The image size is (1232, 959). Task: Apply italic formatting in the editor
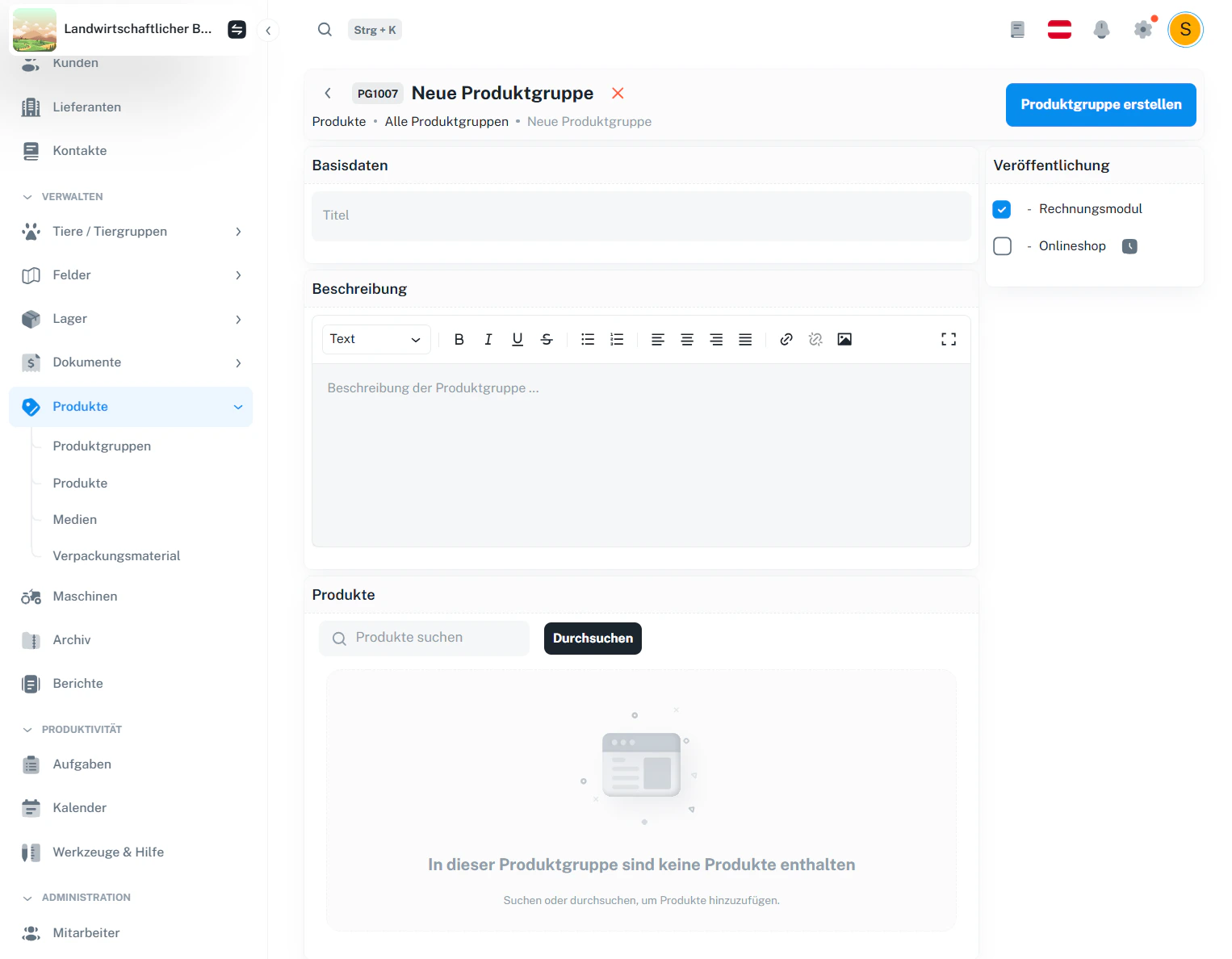pyautogui.click(x=488, y=339)
